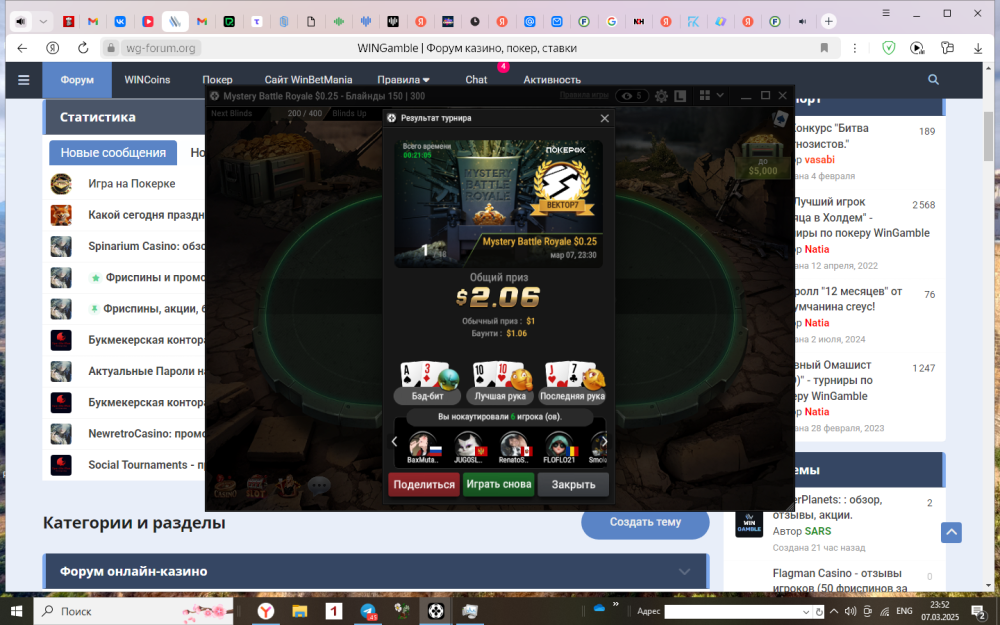Image resolution: width=1000 pixels, height=625 pixels.
Task: Open the WINCoins menu item
Action: click(x=148, y=80)
